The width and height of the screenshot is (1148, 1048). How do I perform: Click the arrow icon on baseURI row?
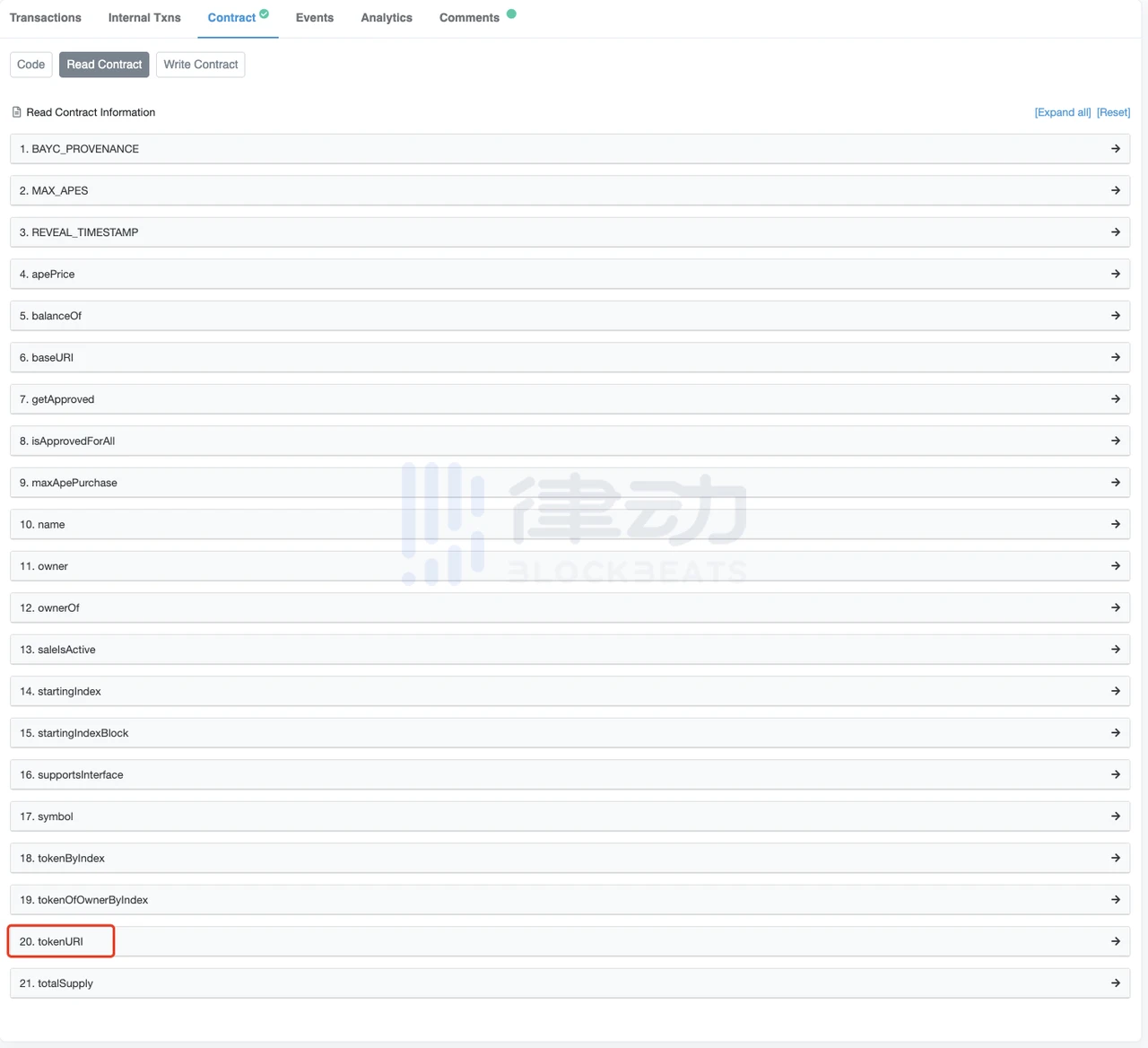point(1116,357)
